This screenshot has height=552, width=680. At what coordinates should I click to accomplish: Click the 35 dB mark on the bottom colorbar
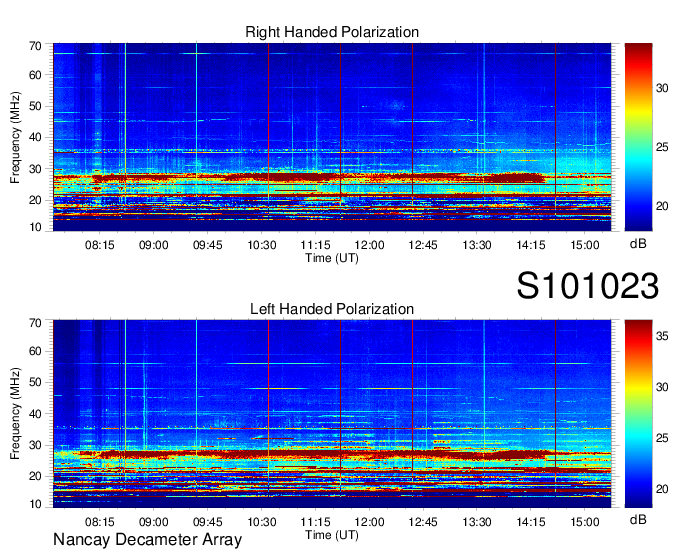(662, 336)
